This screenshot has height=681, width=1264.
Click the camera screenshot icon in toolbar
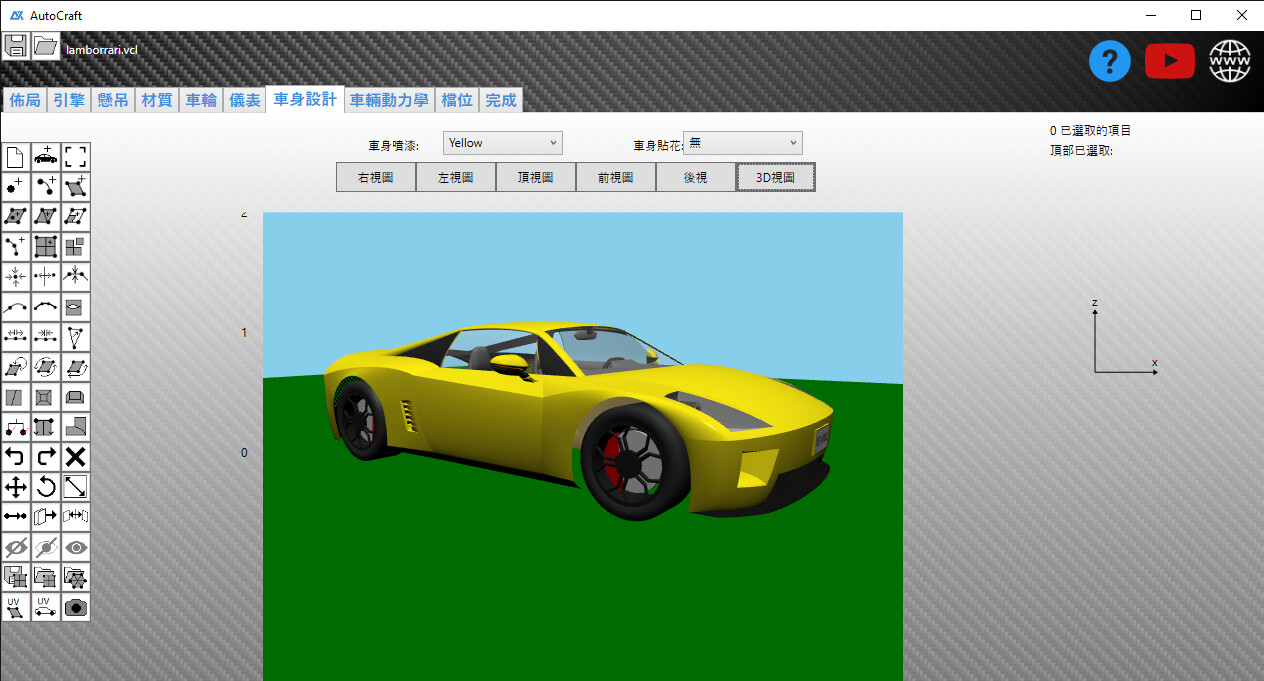click(76, 607)
